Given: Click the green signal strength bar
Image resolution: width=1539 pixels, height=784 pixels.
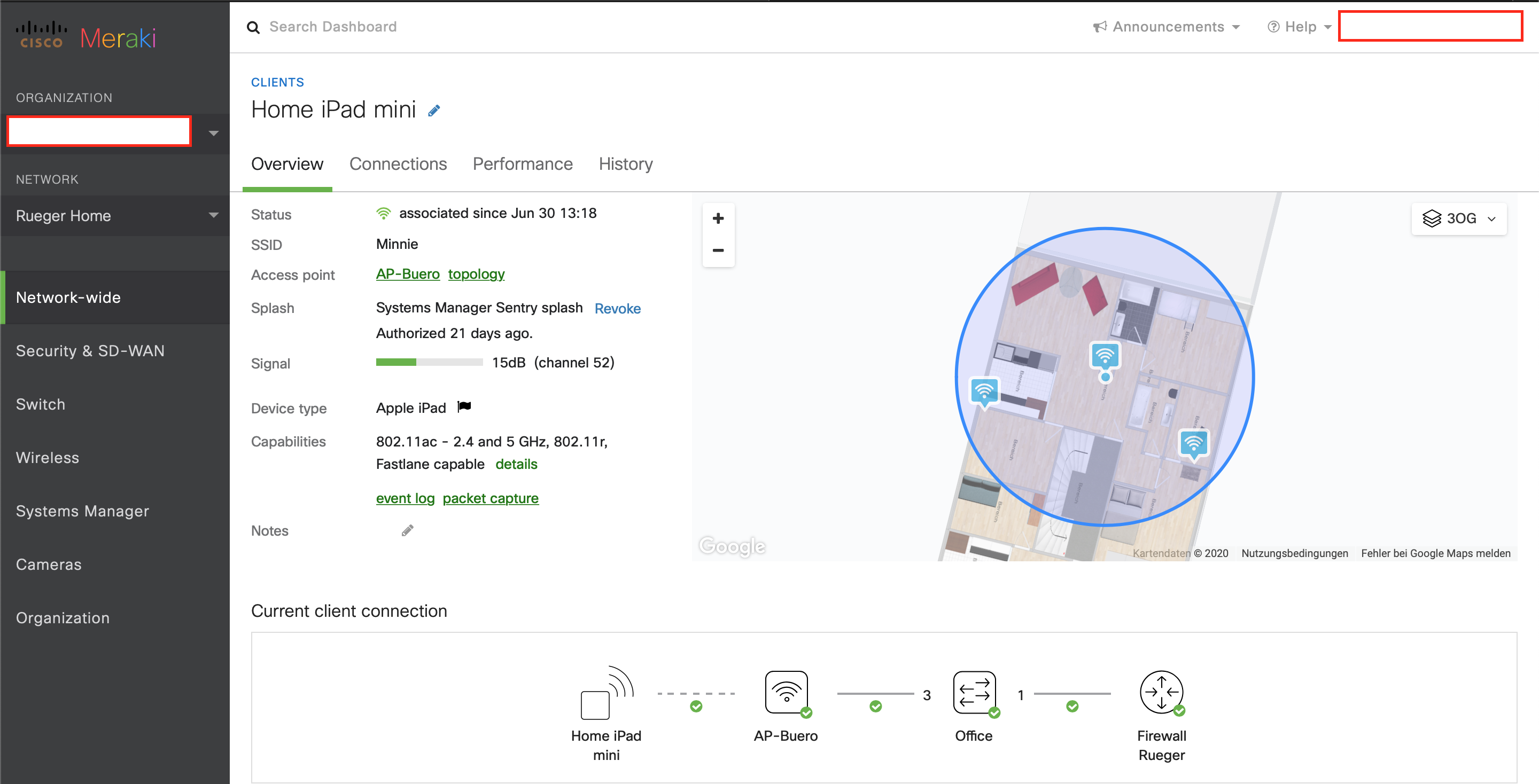Looking at the screenshot, I should click(x=396, y=362).
